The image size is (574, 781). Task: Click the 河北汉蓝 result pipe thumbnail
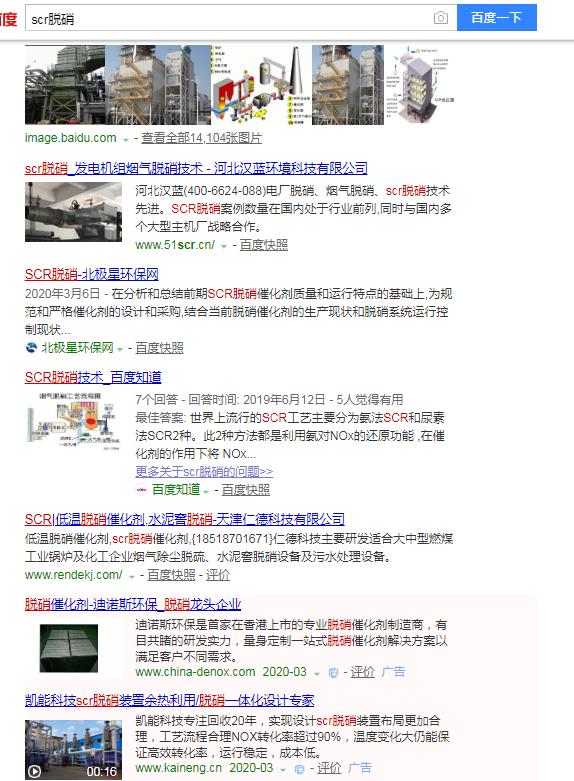pyautogui.click(x=73, y=212)
